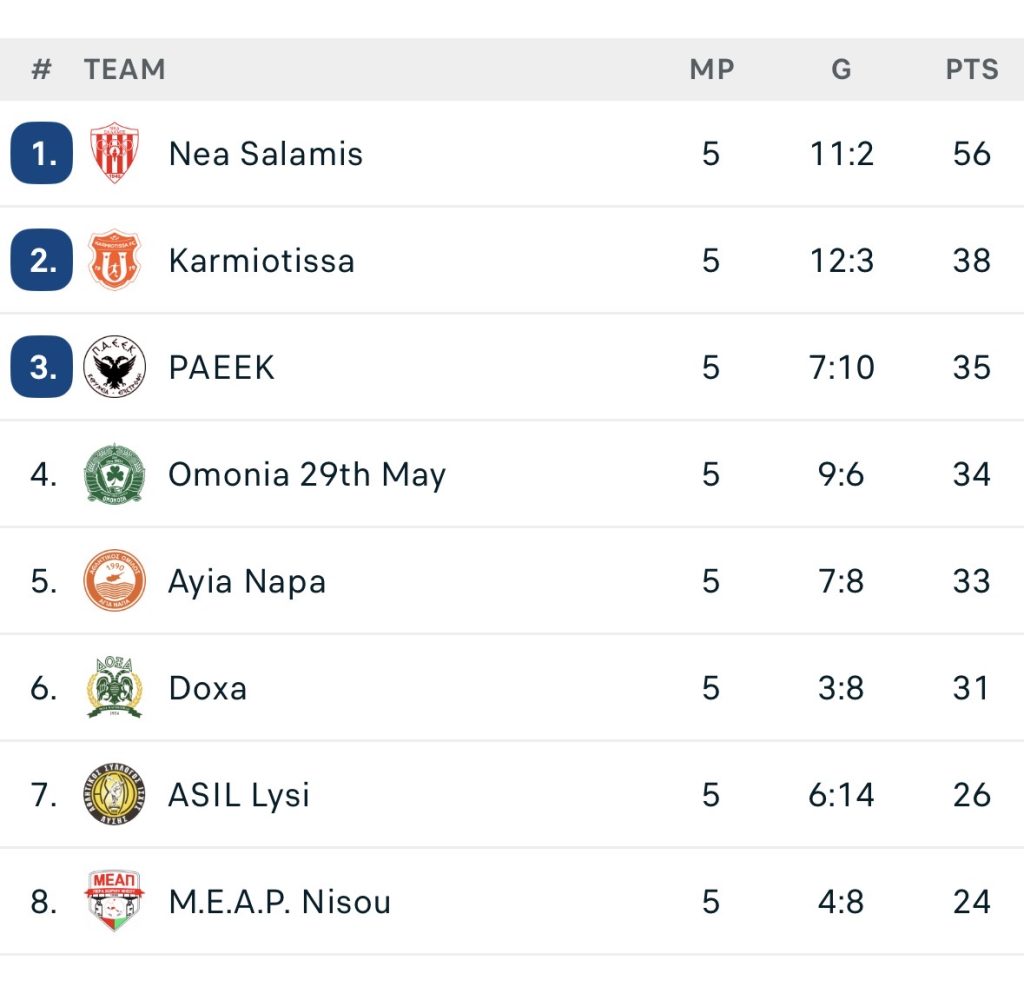Select the PAEEK team name
The height and width of the screenshot is (987, 1024).
tap(221, 368)
